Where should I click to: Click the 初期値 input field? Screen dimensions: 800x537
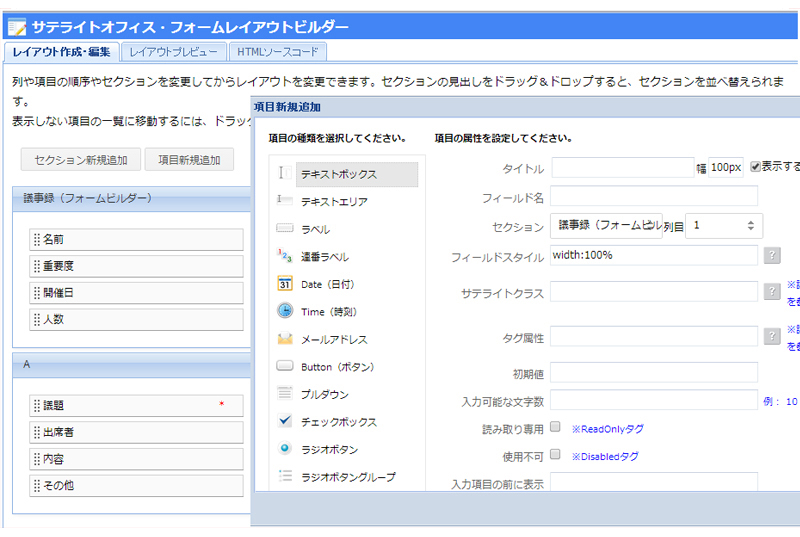point(654,372)
